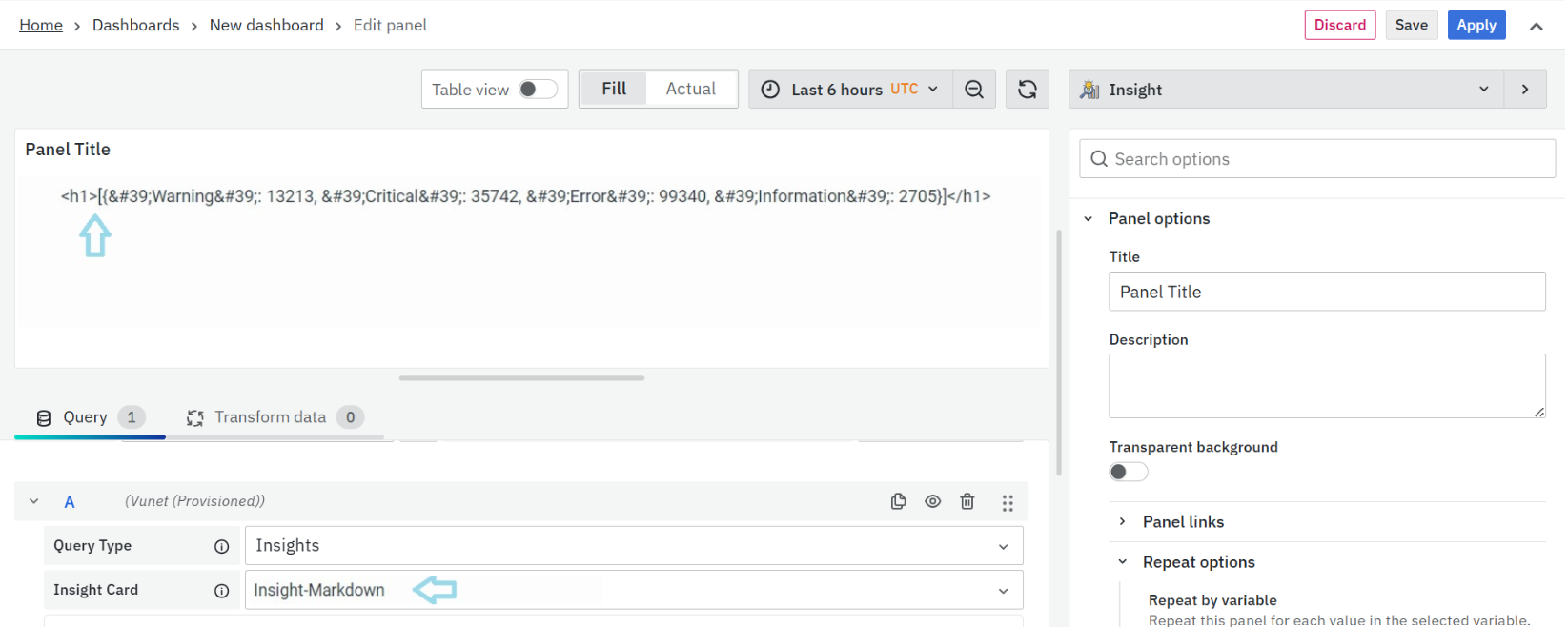
Task: Duplicate query A with the copy icon
Action: tap(898, 502)
